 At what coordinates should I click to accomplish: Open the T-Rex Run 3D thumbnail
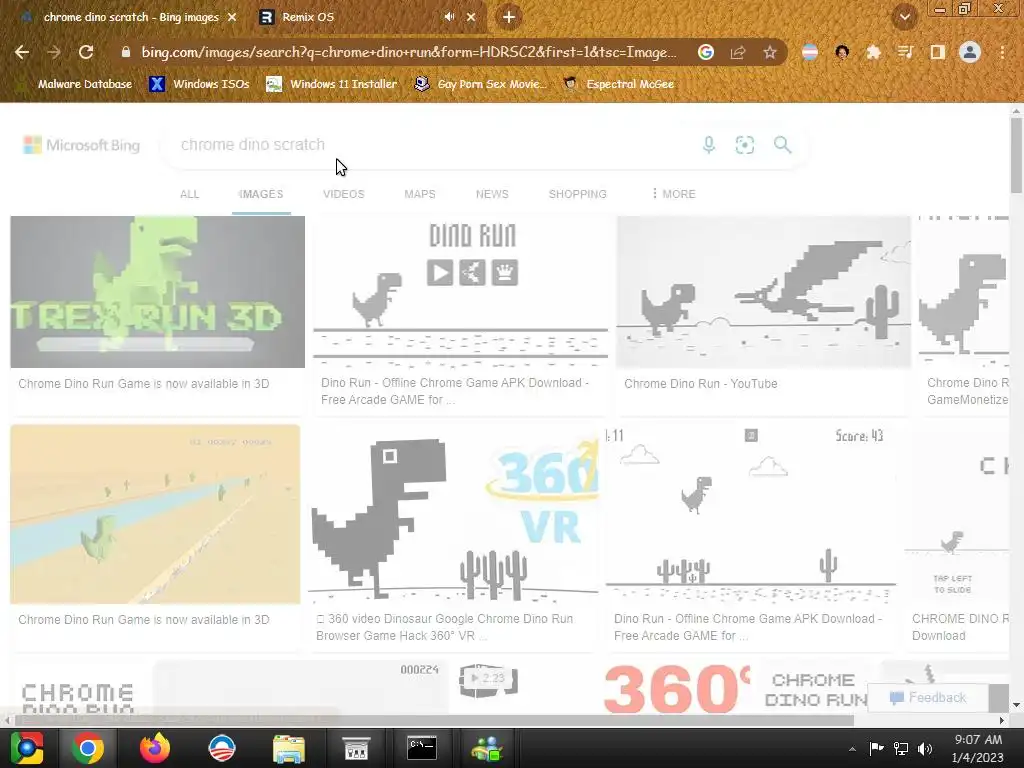pos(157,292)
